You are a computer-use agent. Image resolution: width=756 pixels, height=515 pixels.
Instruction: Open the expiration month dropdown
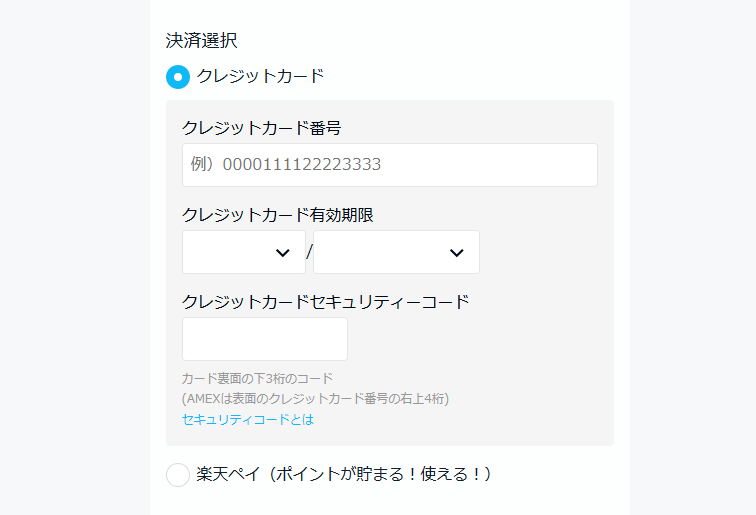click(243, 252)
